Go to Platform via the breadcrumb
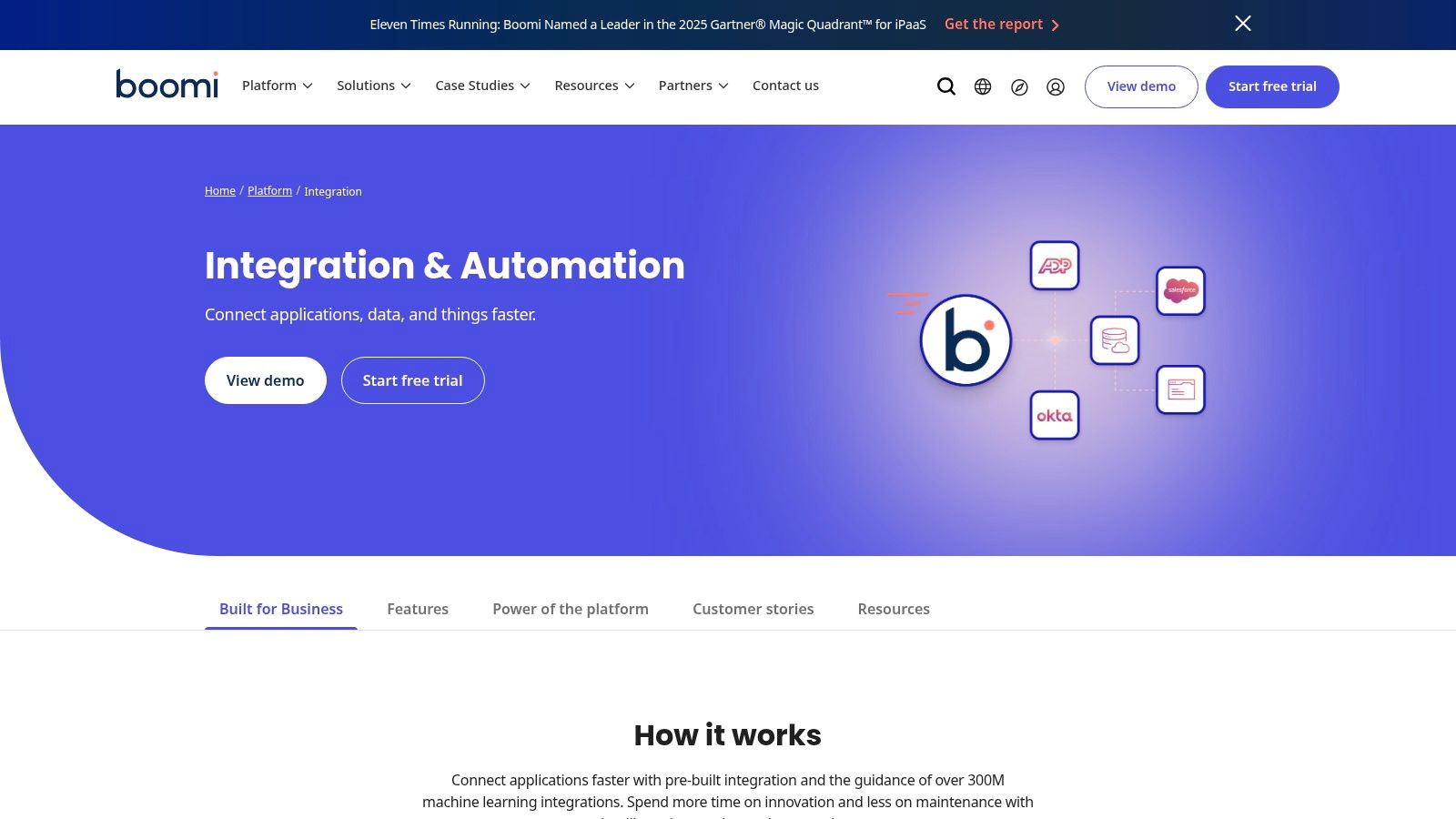1456x819 pixels. [x=270, y=191]
